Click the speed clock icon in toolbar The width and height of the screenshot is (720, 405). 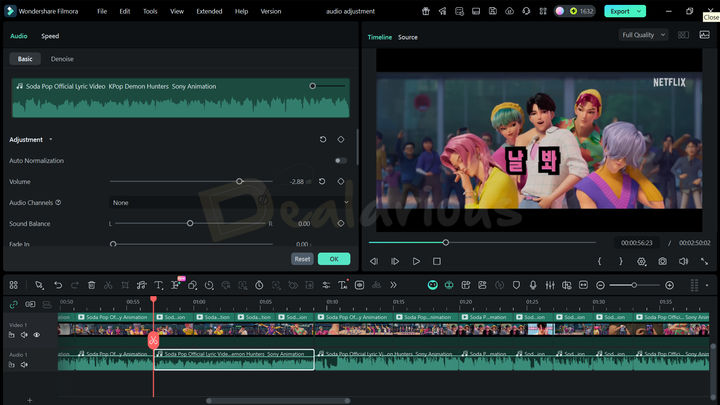click(x=209, y=285)
